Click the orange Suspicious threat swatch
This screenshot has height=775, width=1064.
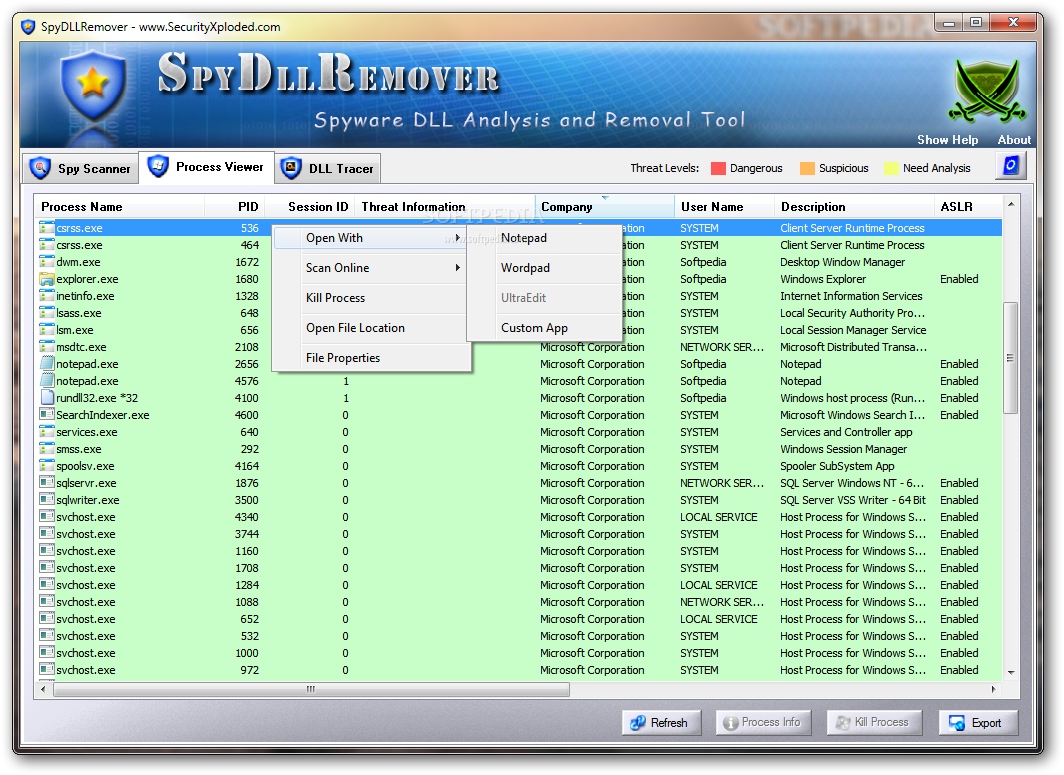[807, 168]
